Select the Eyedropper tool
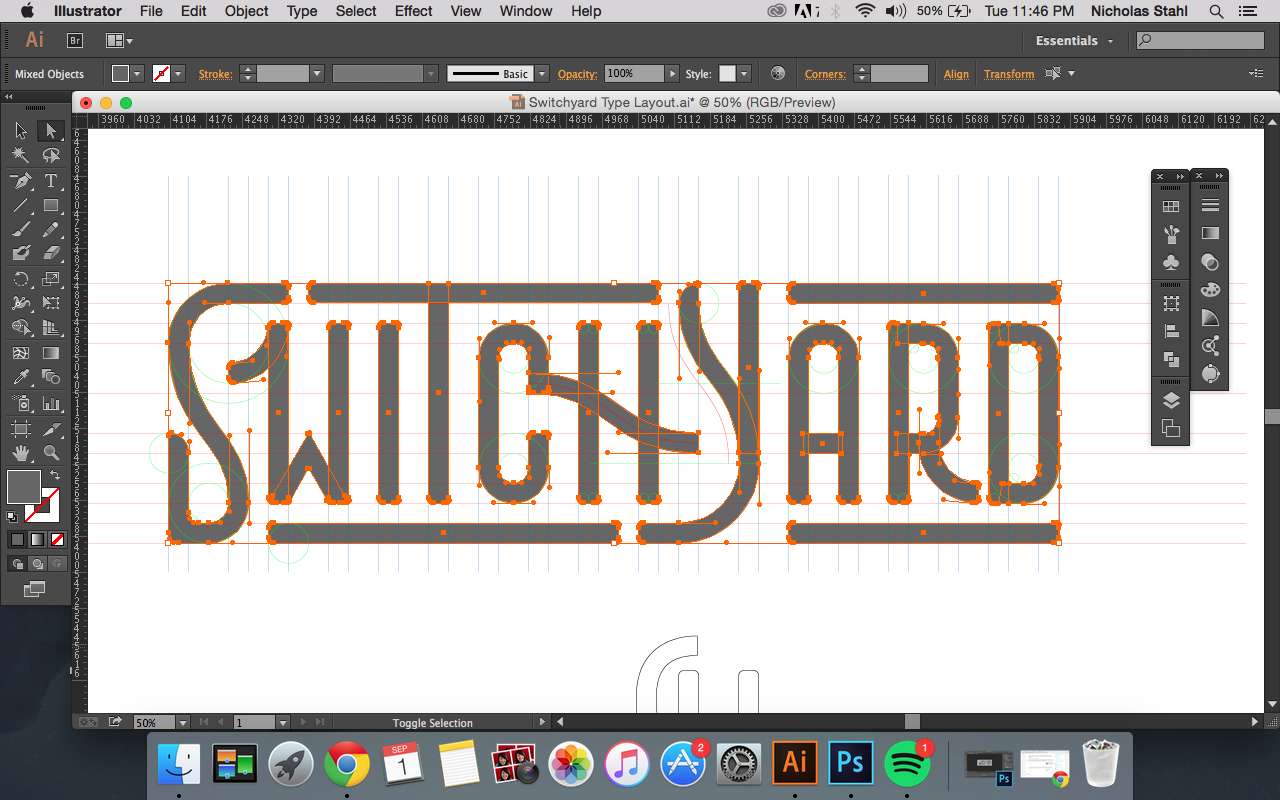This screenshot has width=1280, height=800. pyautogui.click(x=21, y=378)
